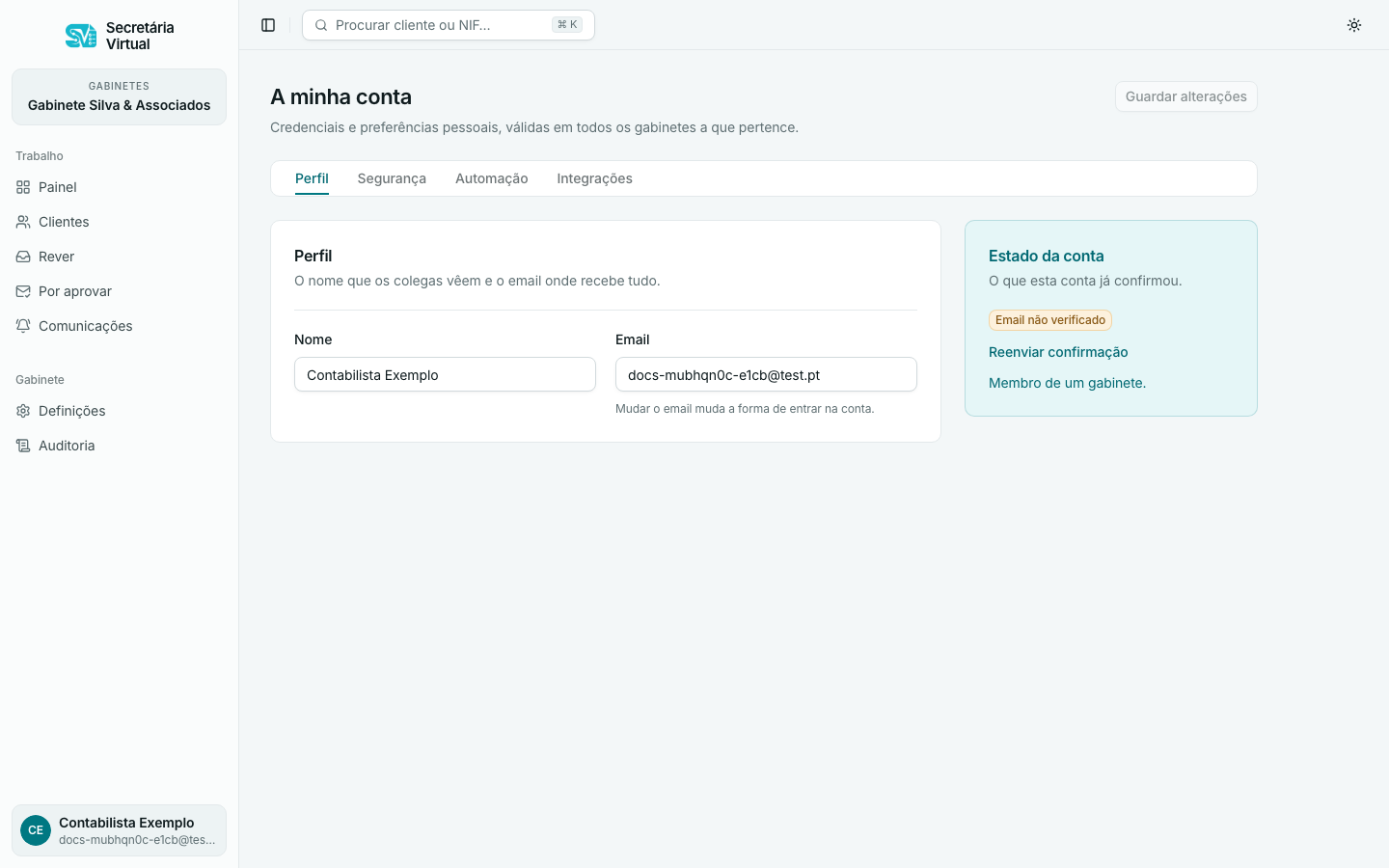Click Guardar alterações button
The width and height of the screenshot is (1389, 868).
(x=1186, y=96)
